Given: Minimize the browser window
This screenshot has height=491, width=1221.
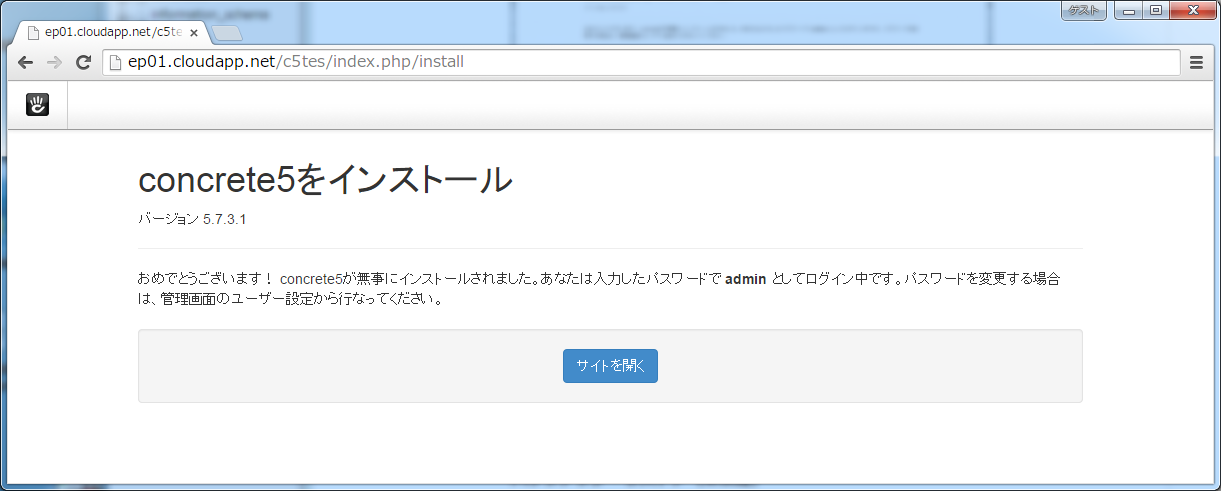Looking at the screenshot, I should (1130, 10).
